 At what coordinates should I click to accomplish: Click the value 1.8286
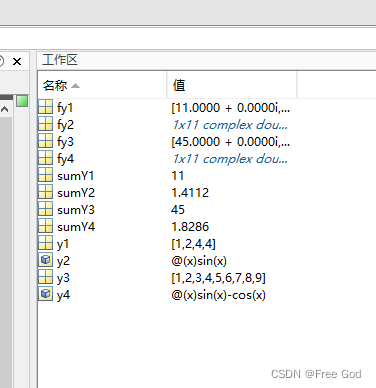coord(190,227)
